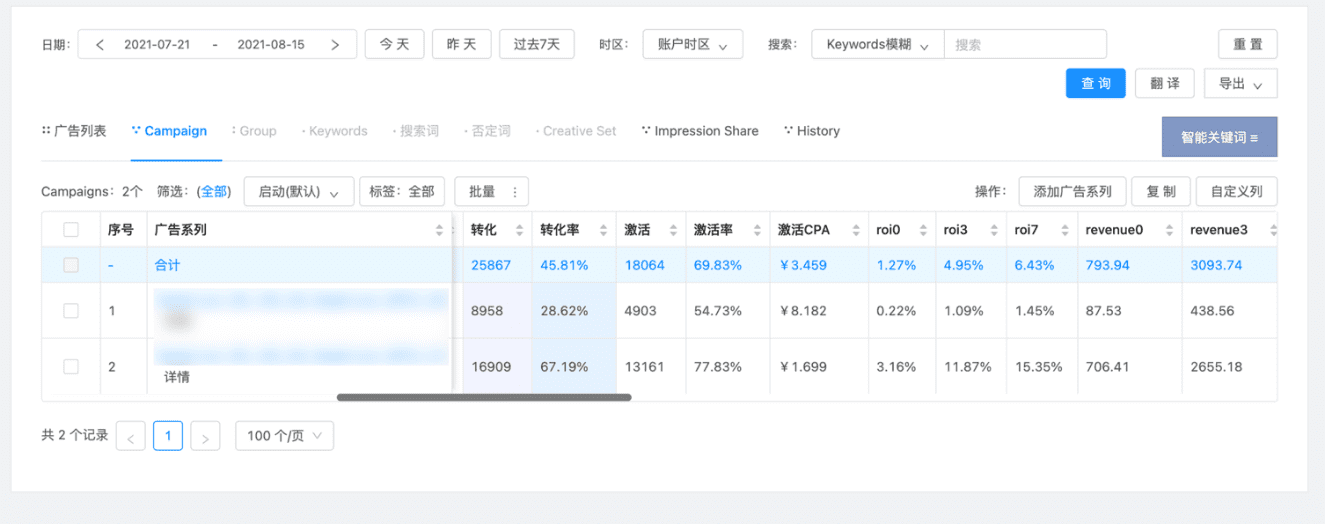1325x524 pixels.
Task: Select page number 1
Action: pyautogui.click(x=168, y=436)
